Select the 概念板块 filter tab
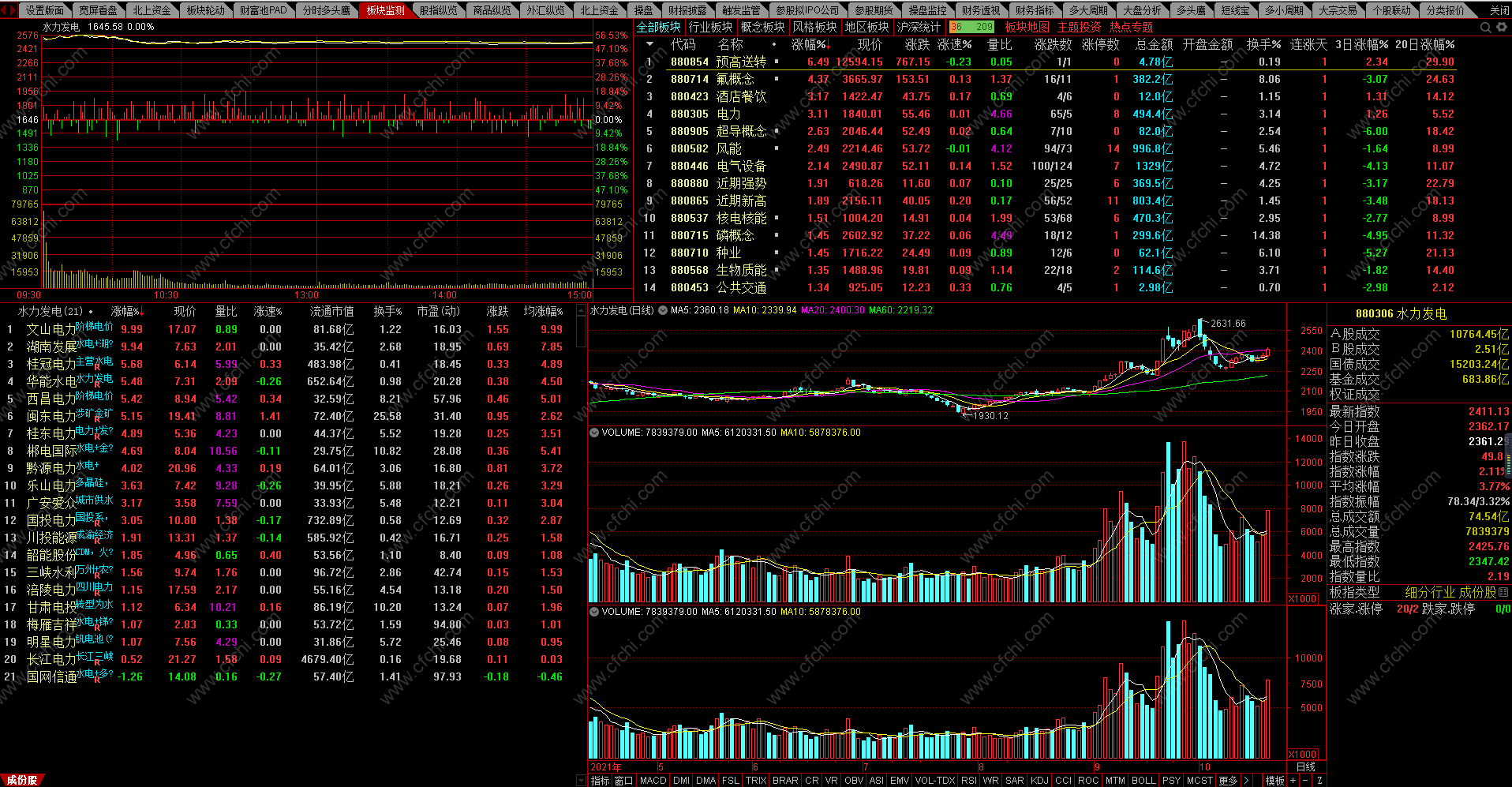Screen dimensions: 1512x787 click(x=763, y=27)
